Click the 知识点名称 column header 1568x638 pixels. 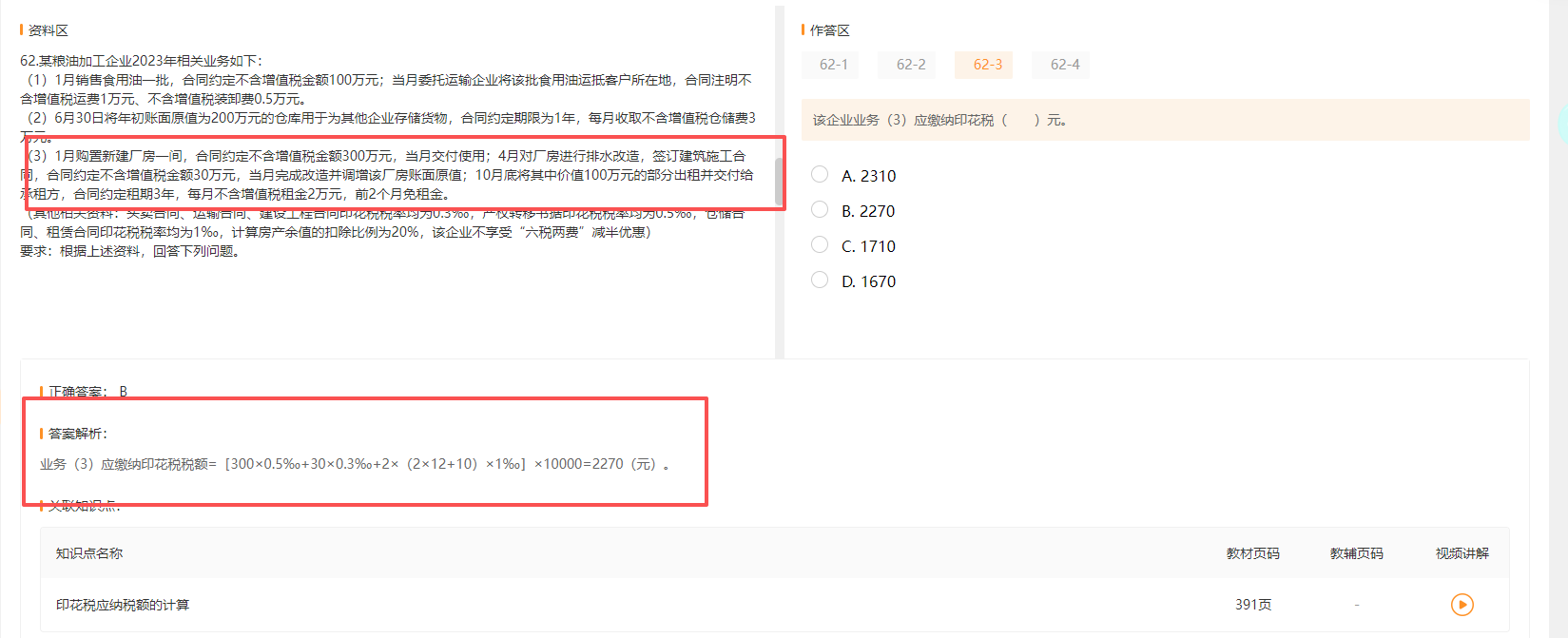pyautogui.click(x=89, y=553)
